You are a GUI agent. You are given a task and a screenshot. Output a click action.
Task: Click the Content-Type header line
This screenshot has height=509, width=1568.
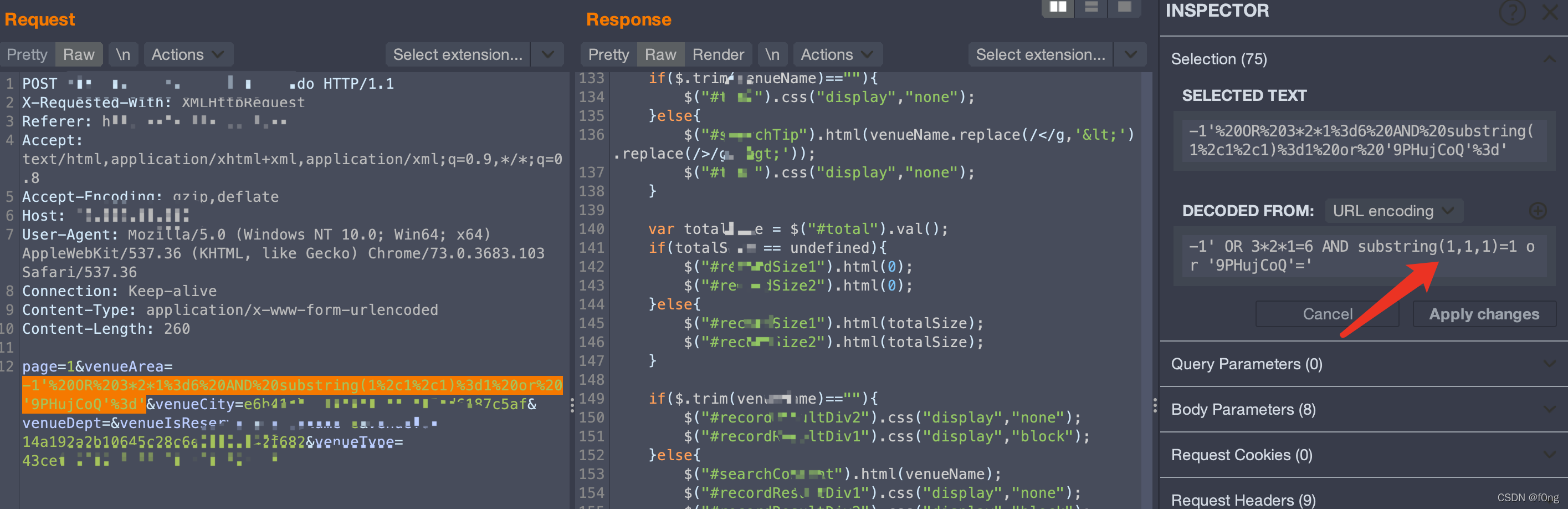pos(230,310)
